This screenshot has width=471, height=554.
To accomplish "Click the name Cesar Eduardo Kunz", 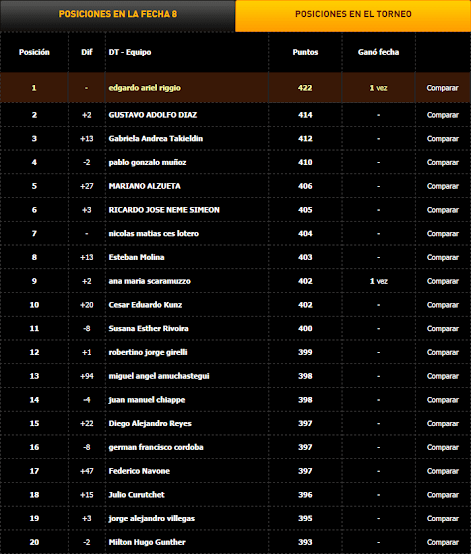I will 145,305.
